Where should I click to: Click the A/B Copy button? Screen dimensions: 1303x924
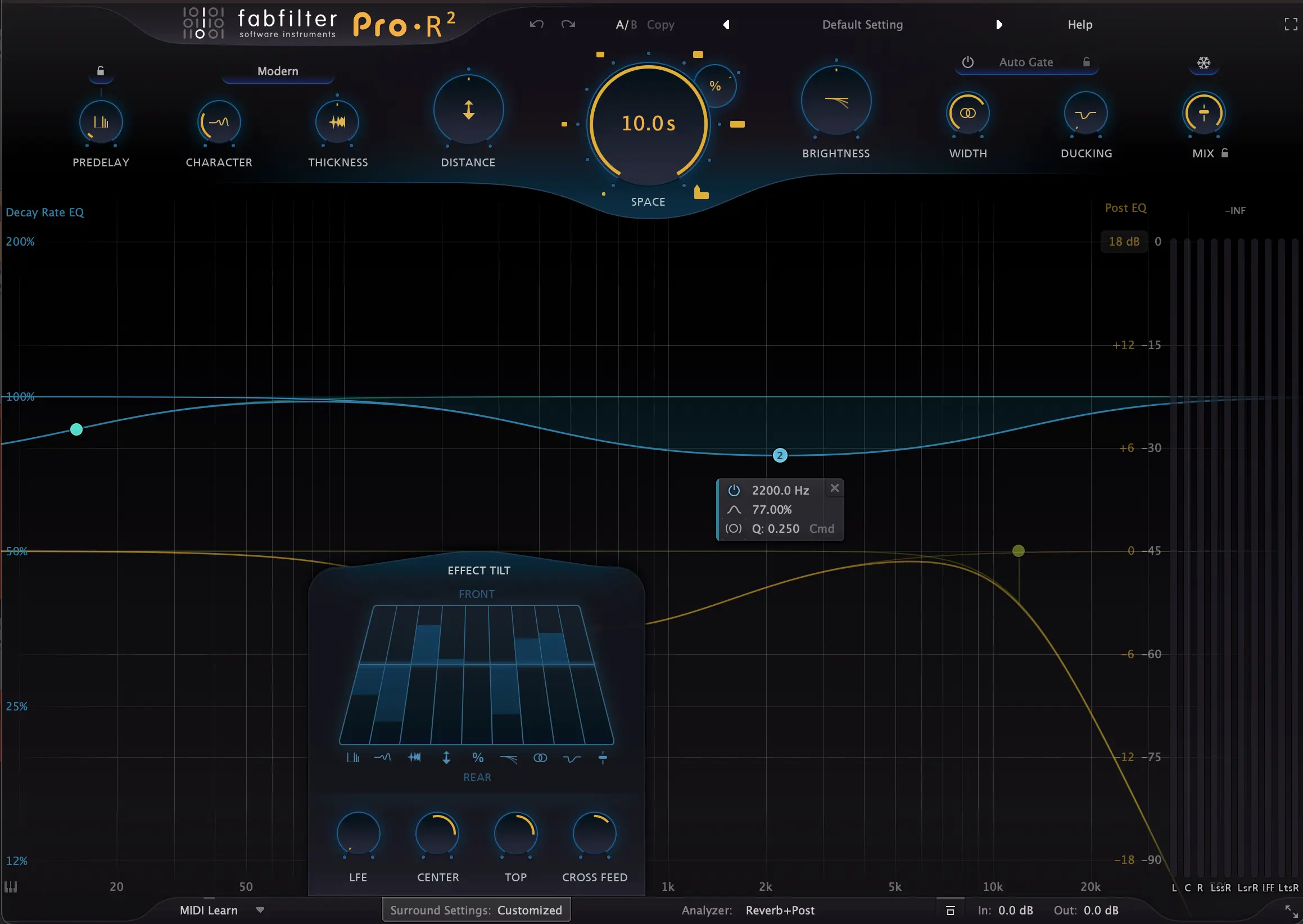coord(660,25)
